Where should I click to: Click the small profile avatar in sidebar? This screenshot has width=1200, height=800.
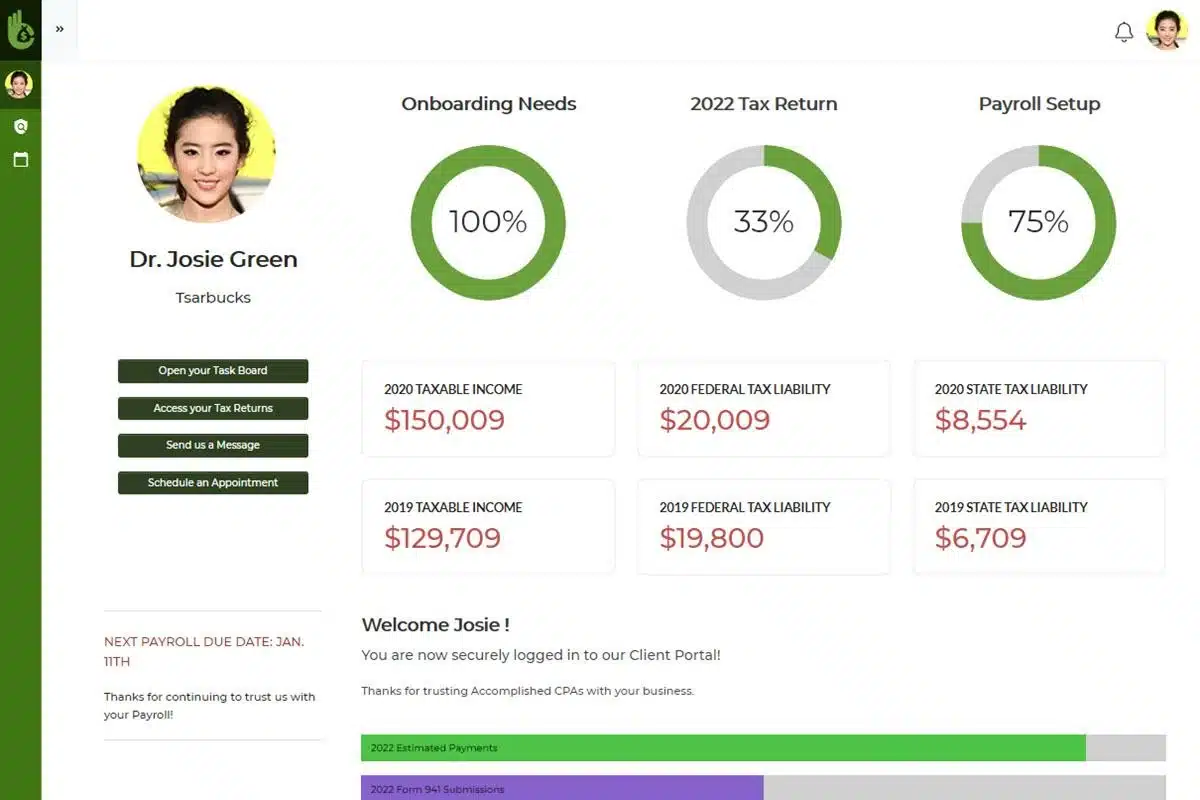click(19, 85)
